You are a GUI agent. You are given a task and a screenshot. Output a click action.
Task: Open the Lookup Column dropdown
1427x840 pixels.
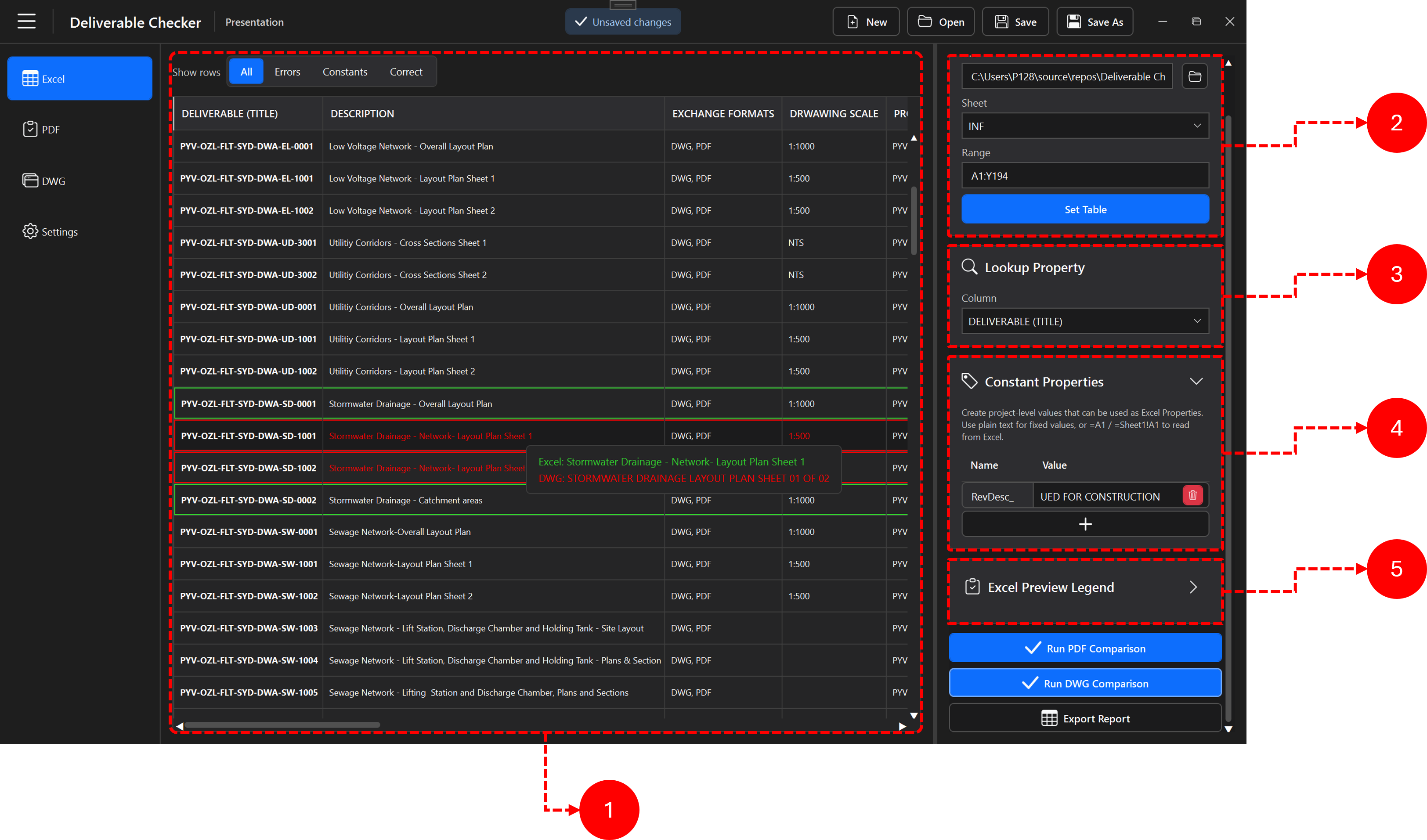point(1085,321)
